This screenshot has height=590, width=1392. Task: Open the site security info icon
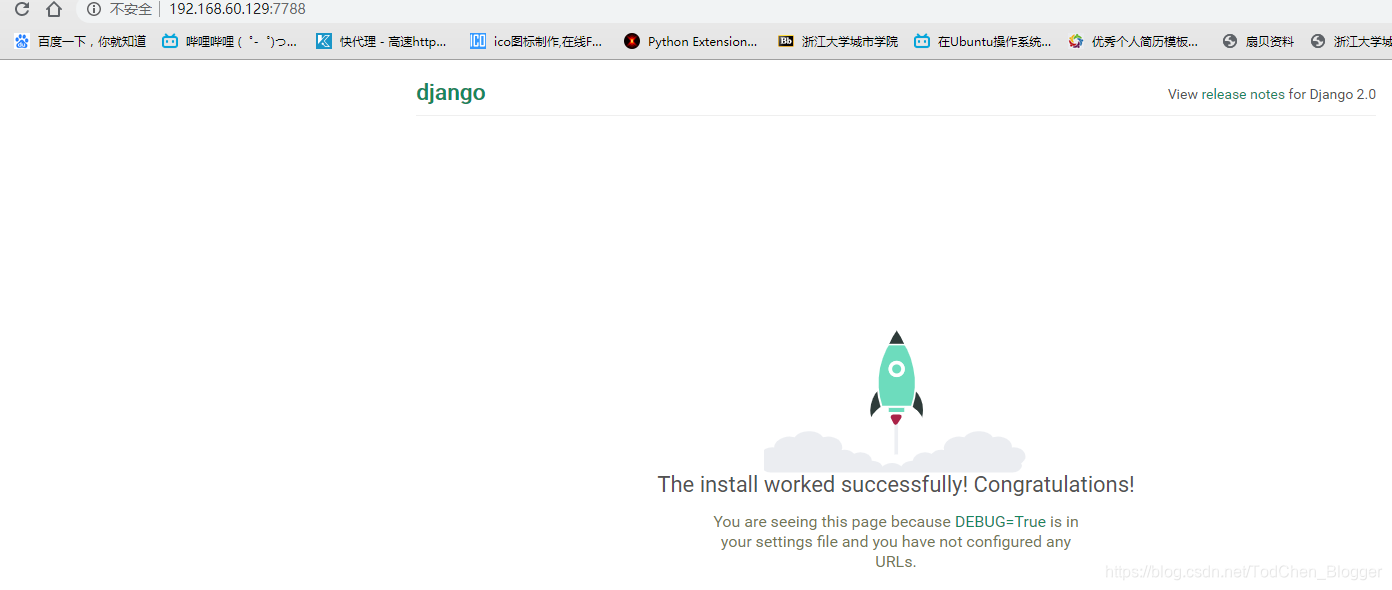point(94,9)
